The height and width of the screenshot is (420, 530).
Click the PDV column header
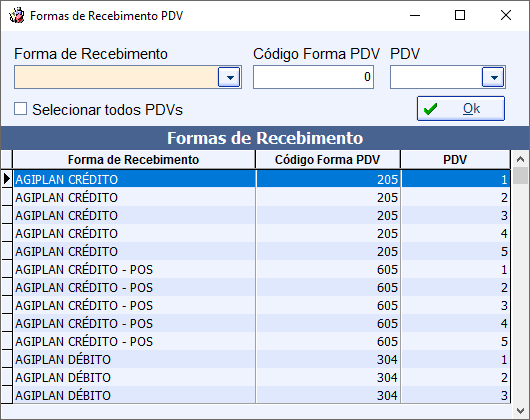[x=455, y=159]
